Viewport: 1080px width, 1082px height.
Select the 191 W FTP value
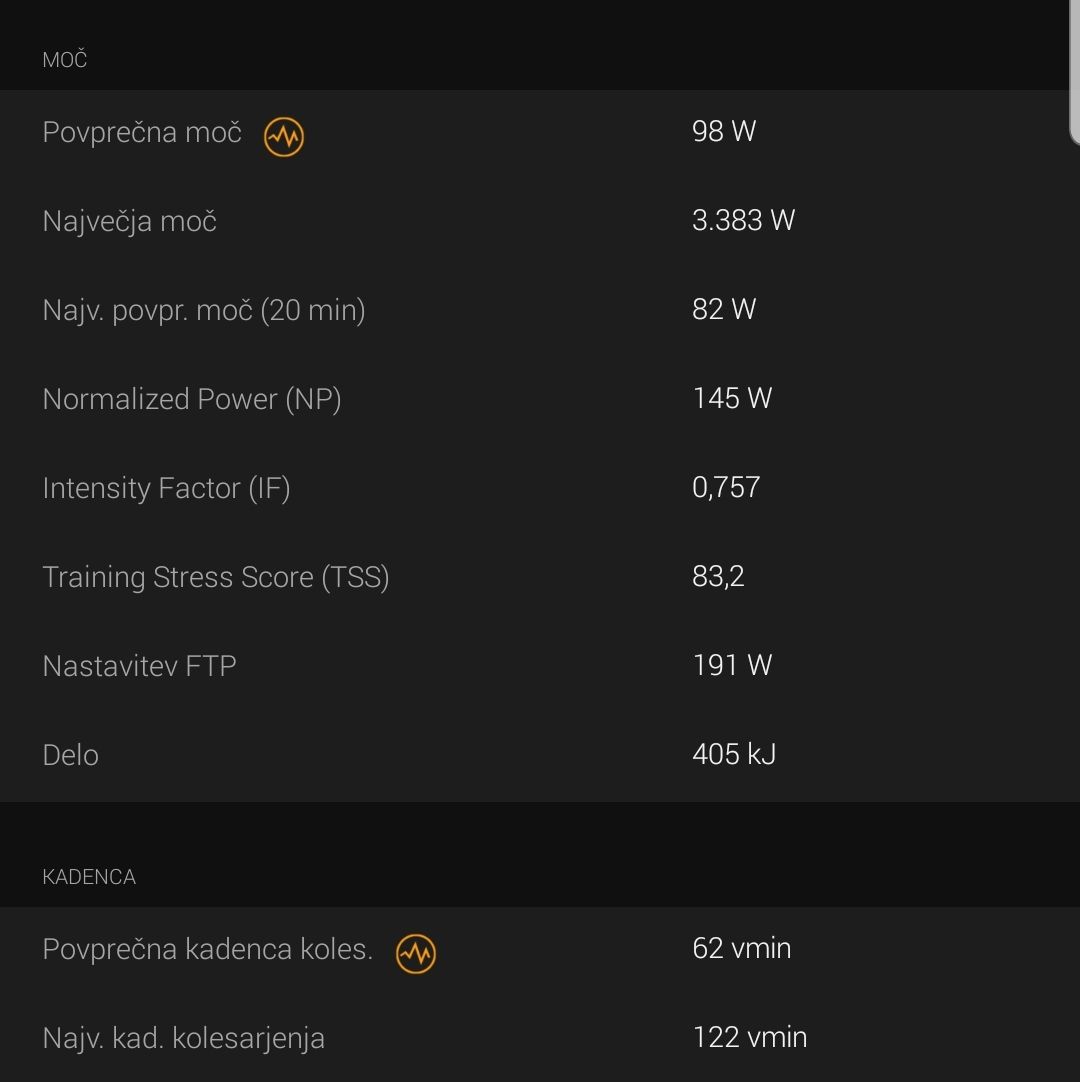(732, 665)
